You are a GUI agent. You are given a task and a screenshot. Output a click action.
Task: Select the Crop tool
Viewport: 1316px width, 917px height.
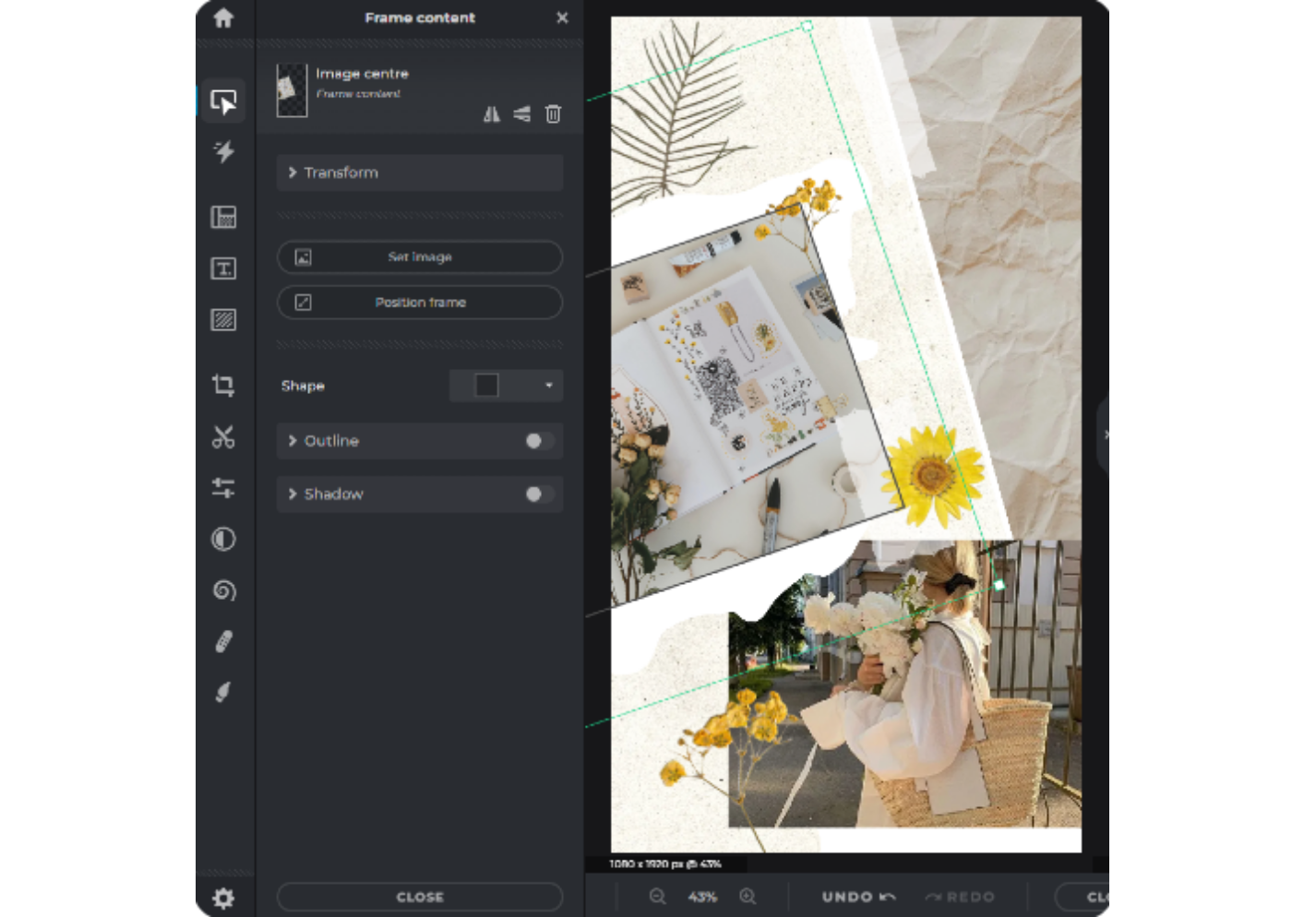click(223, 386)
